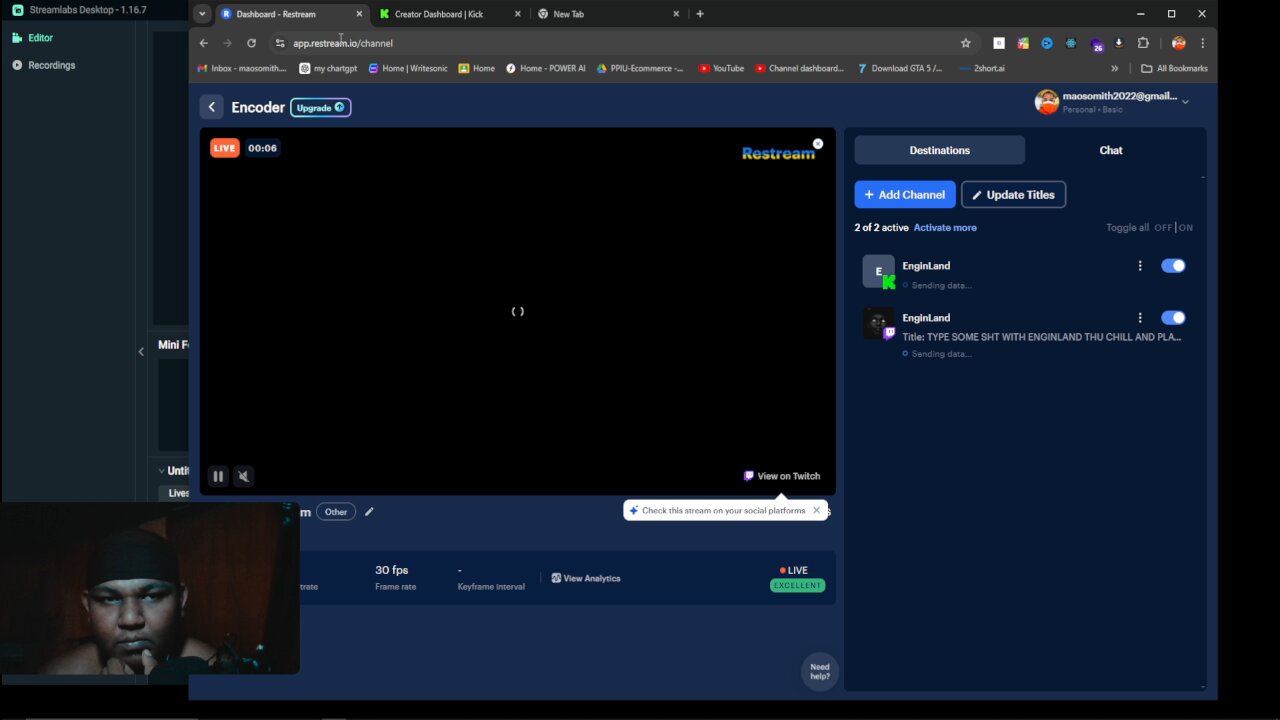Open options menu for Kick EnginLand channel
The image size is (1280, 720).
coord(1140,266)
